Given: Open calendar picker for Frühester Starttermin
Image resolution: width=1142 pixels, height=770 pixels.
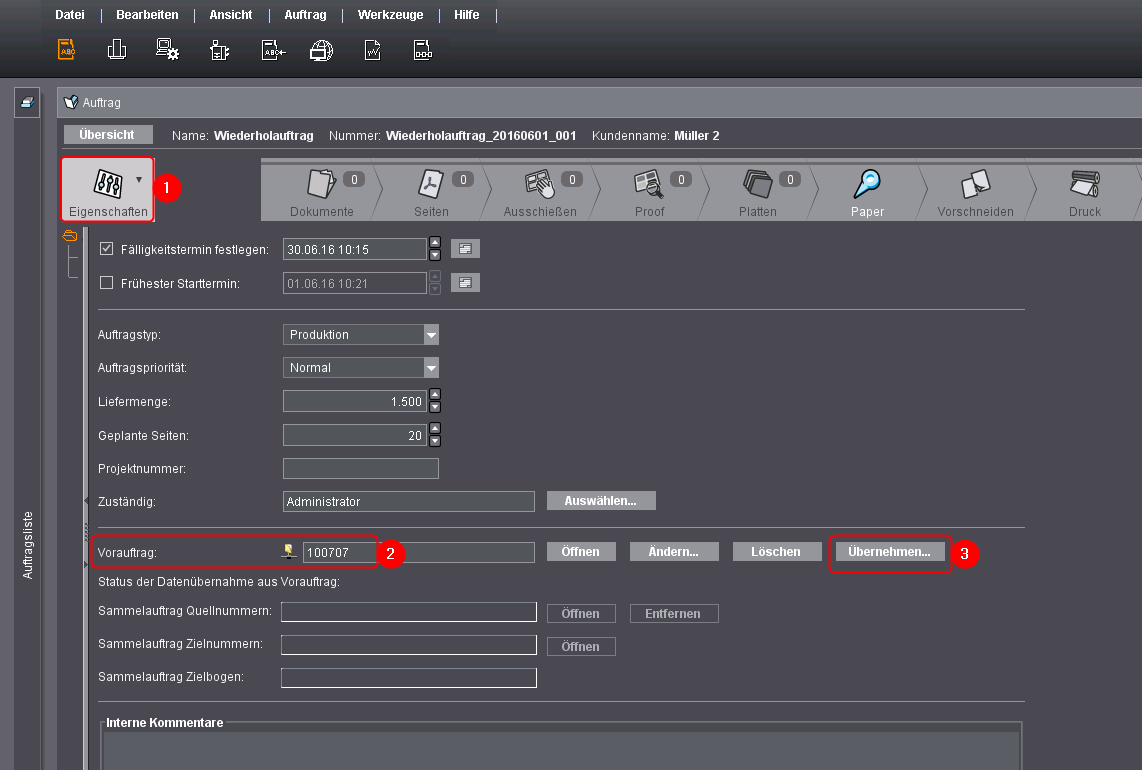Looking at the screenshot, I should click(465, 283).
